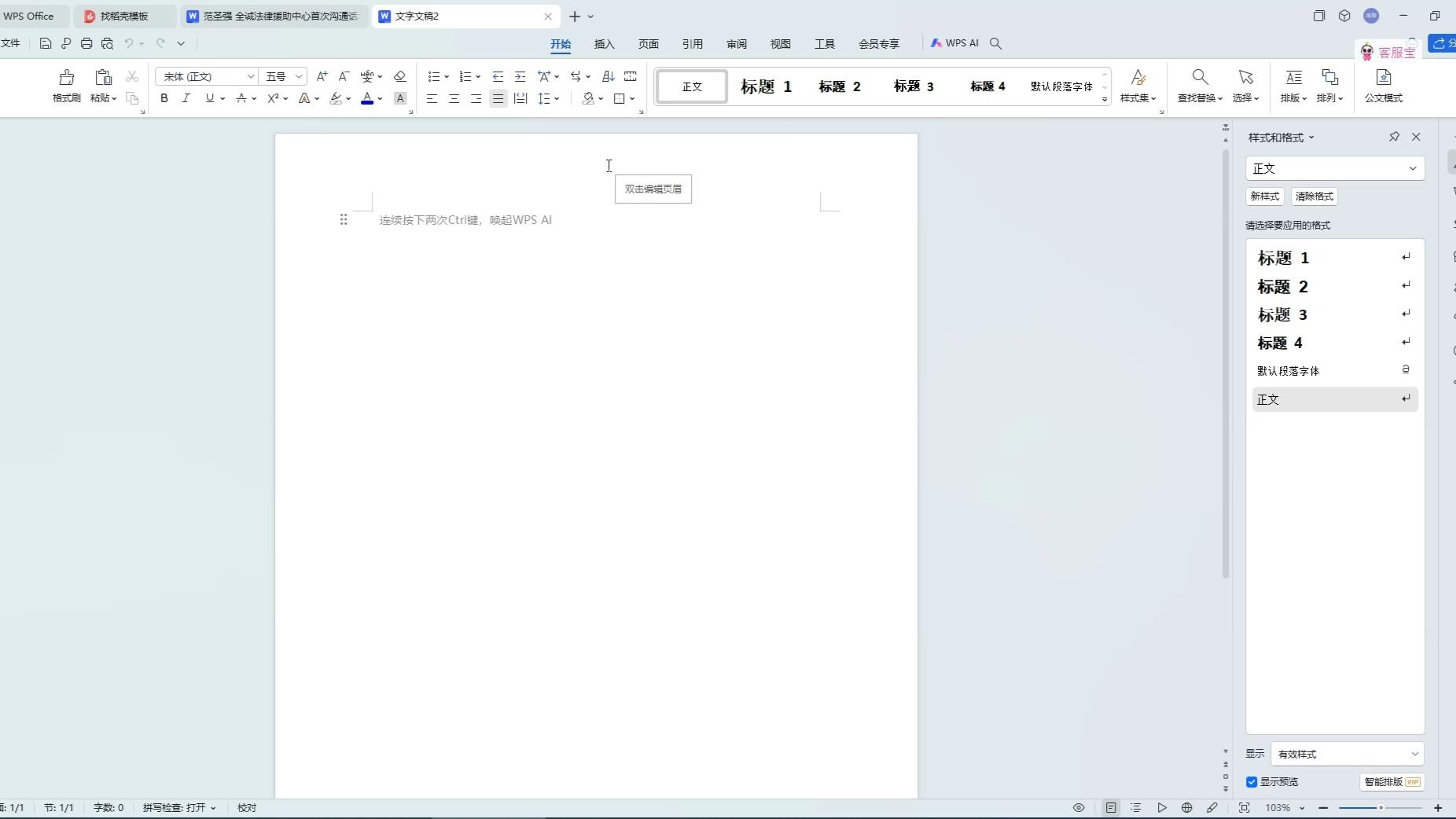1456x819 pixels.
Task: Increase paragraph indent
Action: (520, 76)
